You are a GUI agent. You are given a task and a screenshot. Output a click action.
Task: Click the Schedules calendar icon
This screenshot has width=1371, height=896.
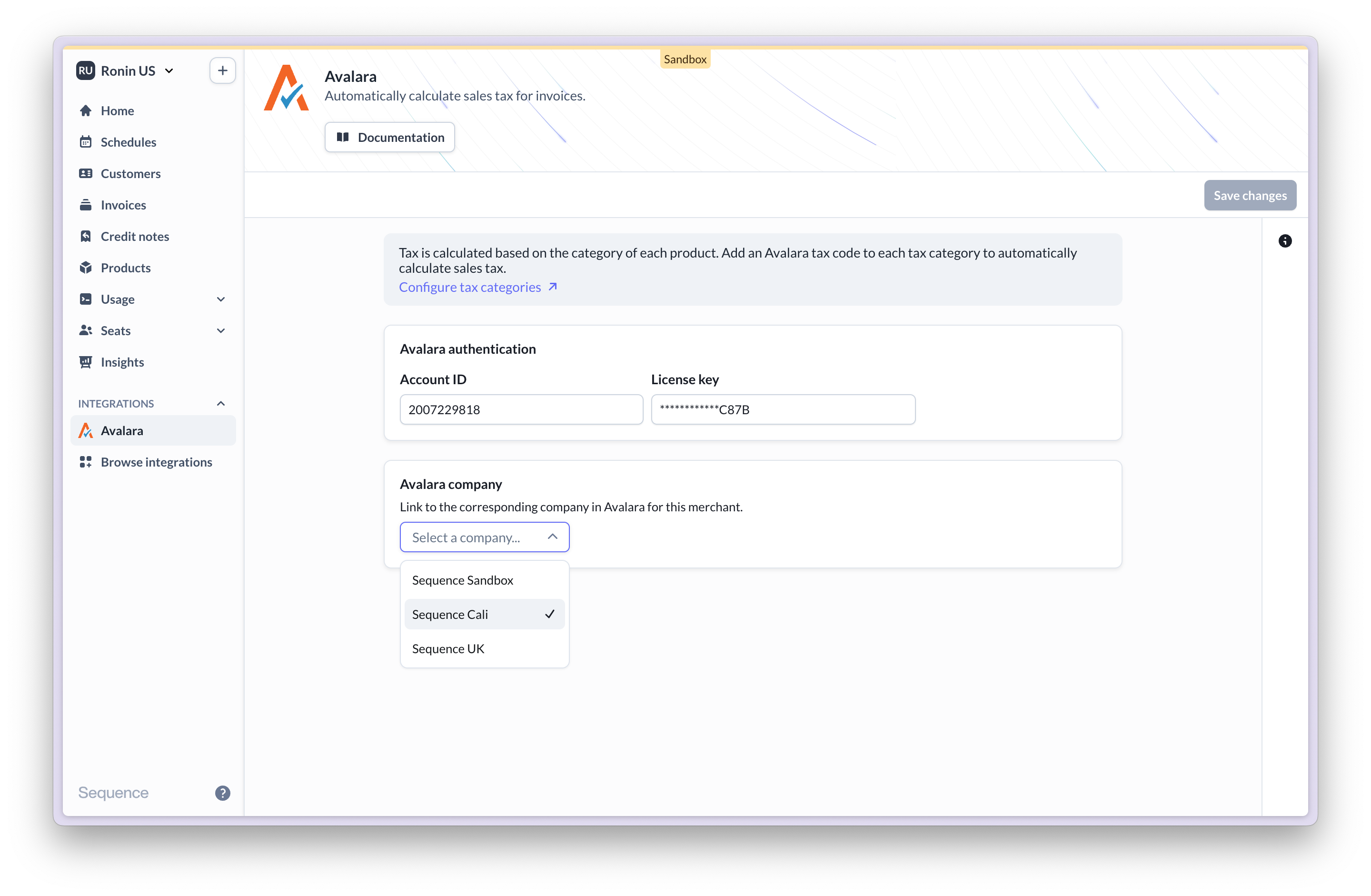pyautogui.click(x=86, y=142)
